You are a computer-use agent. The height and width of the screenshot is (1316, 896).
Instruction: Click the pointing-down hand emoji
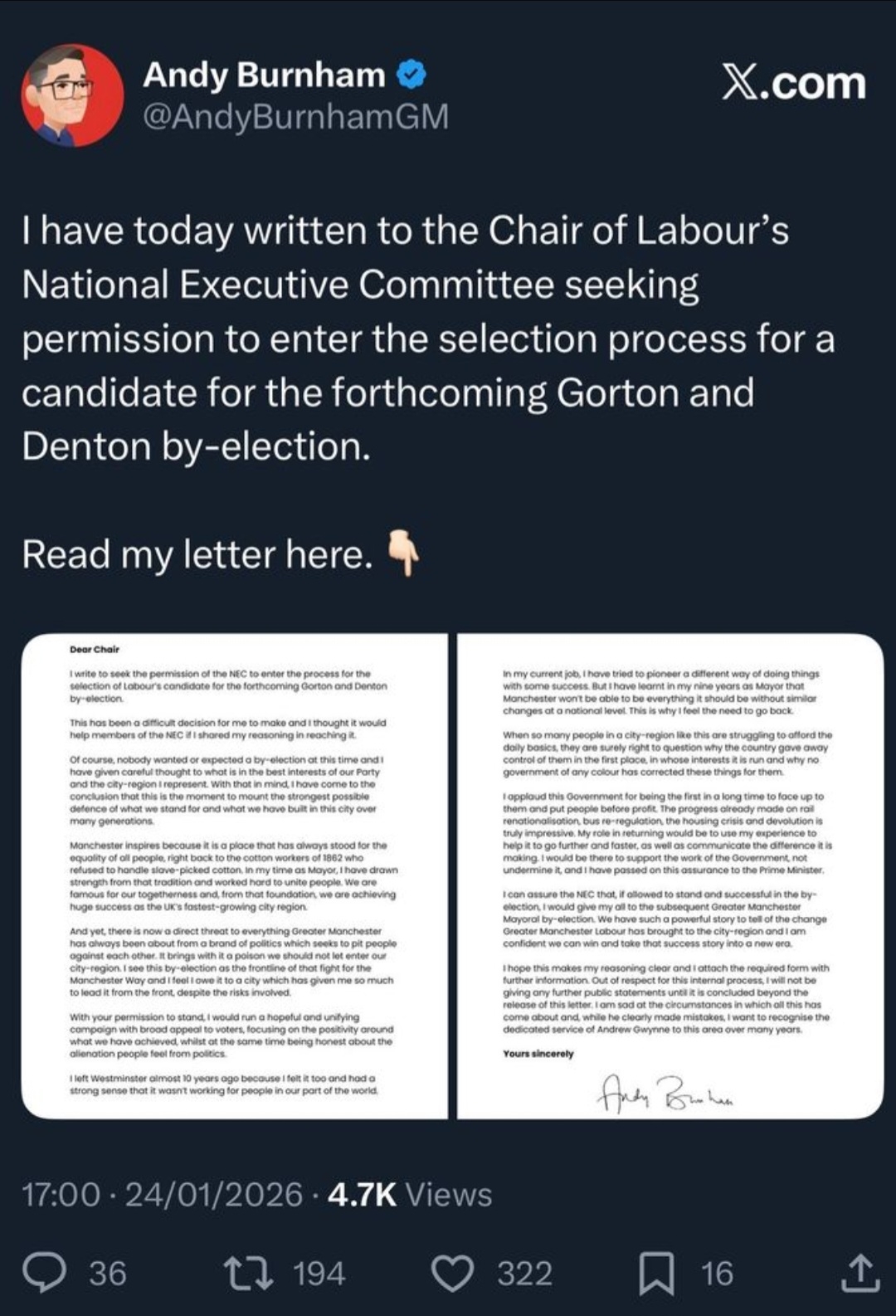[404, 554]
